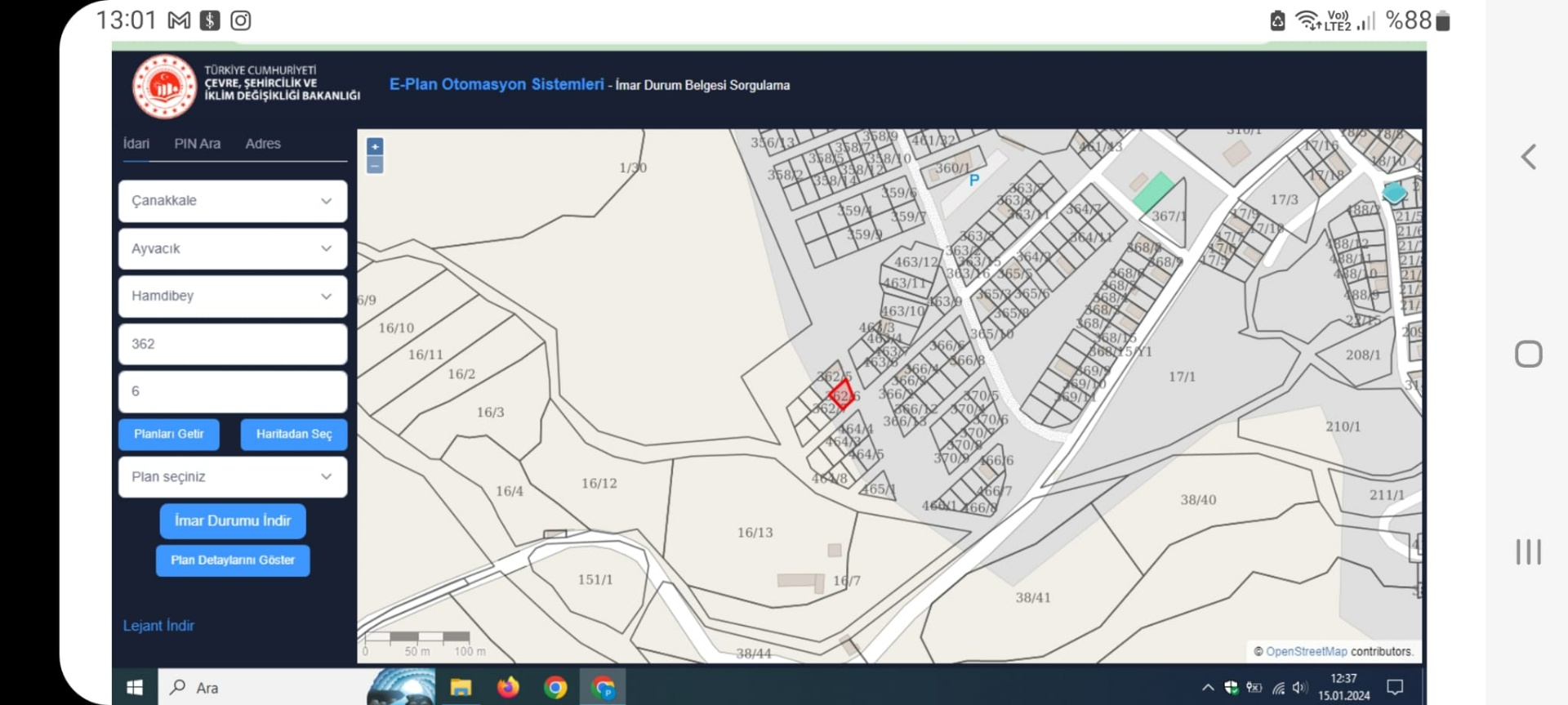Switch to the İdari tab
This screenshot has height=705, width=1568.
pos(136,144)
